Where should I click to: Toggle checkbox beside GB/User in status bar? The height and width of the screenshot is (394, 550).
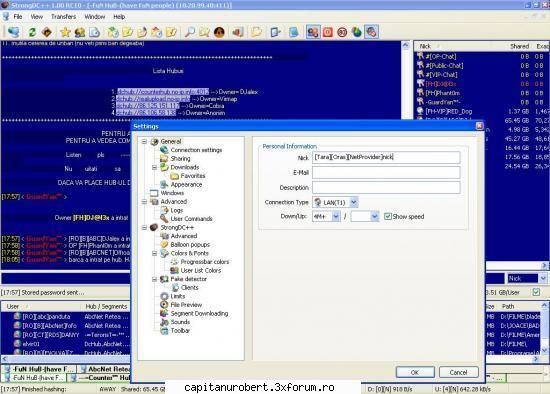pos(536,292)
